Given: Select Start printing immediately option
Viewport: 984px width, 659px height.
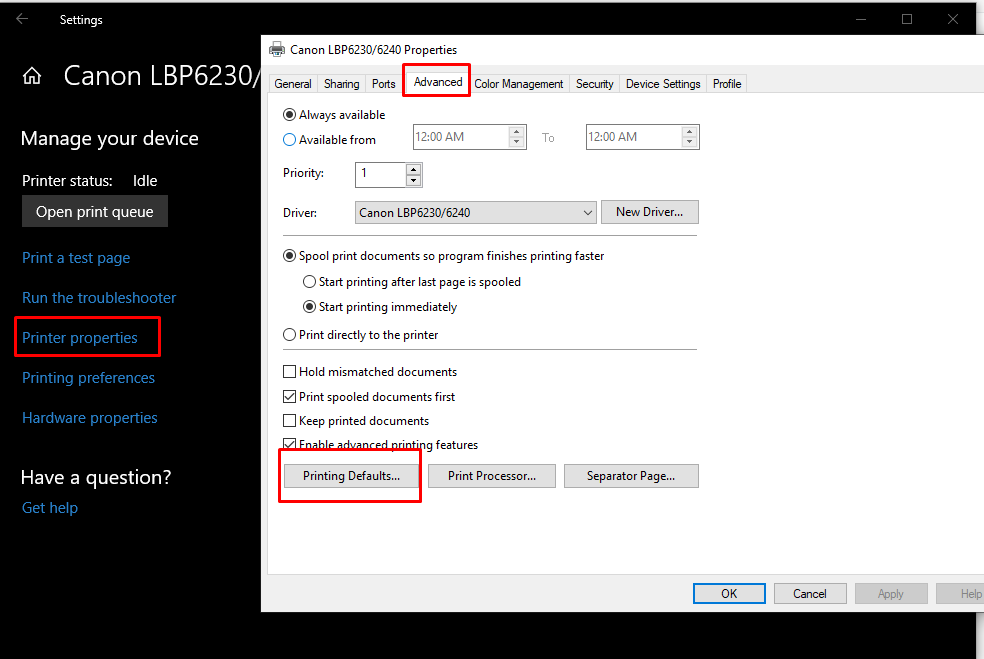Looking at the screenshot, I should 309,307.
